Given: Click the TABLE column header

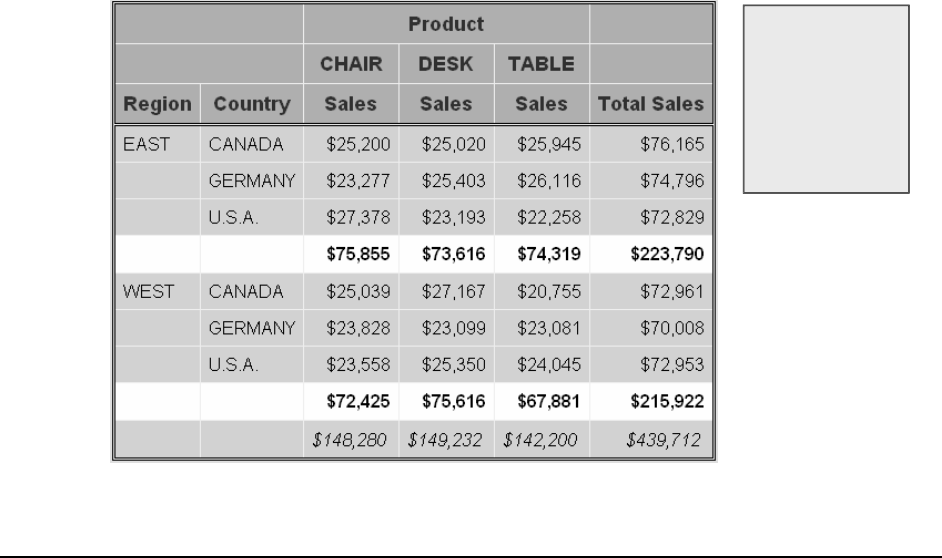Looking at the screenshot, I should tap(541, 65).
